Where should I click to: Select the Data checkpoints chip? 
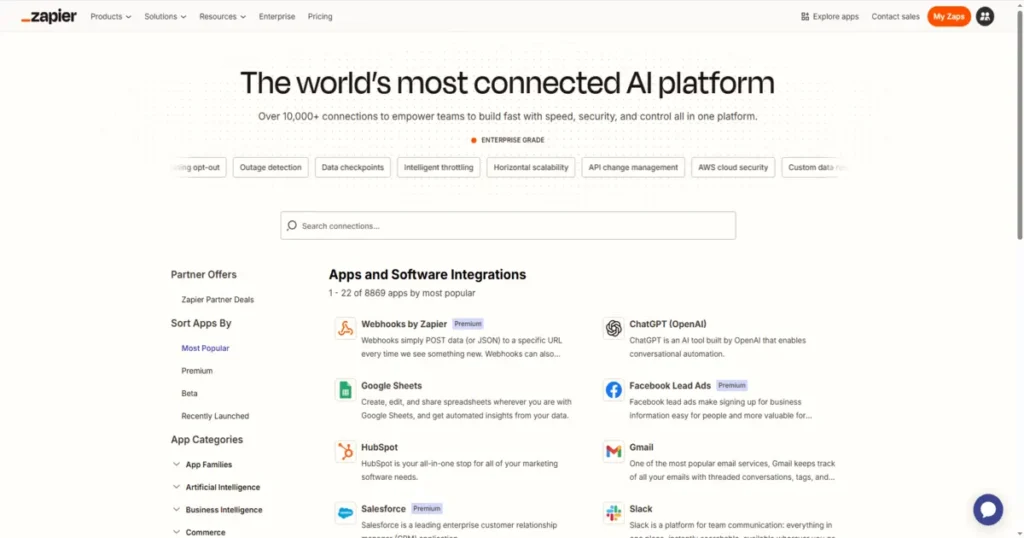pyautogui.click(x=353, y=167)
